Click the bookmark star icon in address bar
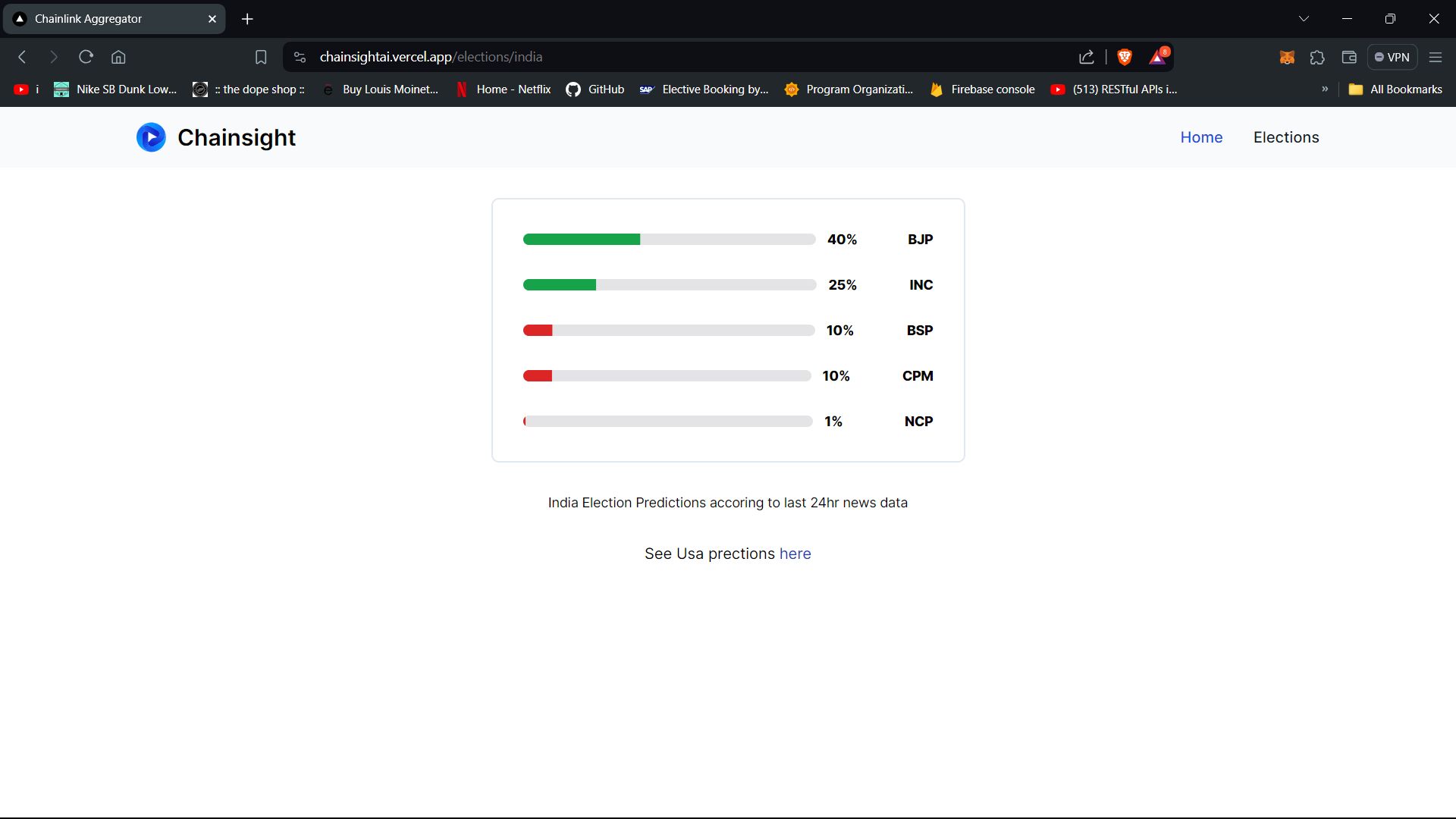Screen dimensions: 1456x819 coord(261,57)
